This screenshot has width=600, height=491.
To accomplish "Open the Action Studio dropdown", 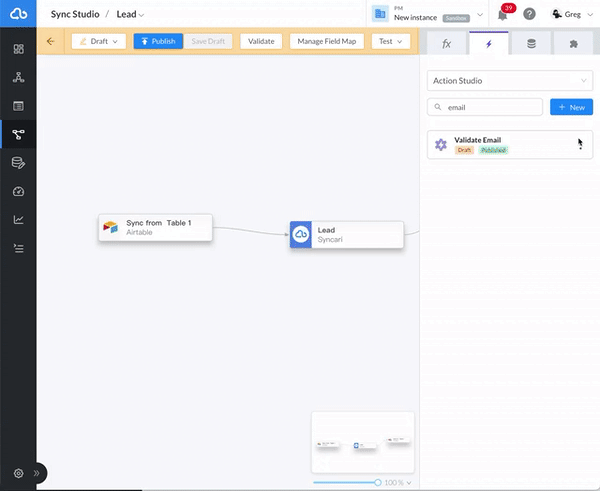I will point(510,81).
